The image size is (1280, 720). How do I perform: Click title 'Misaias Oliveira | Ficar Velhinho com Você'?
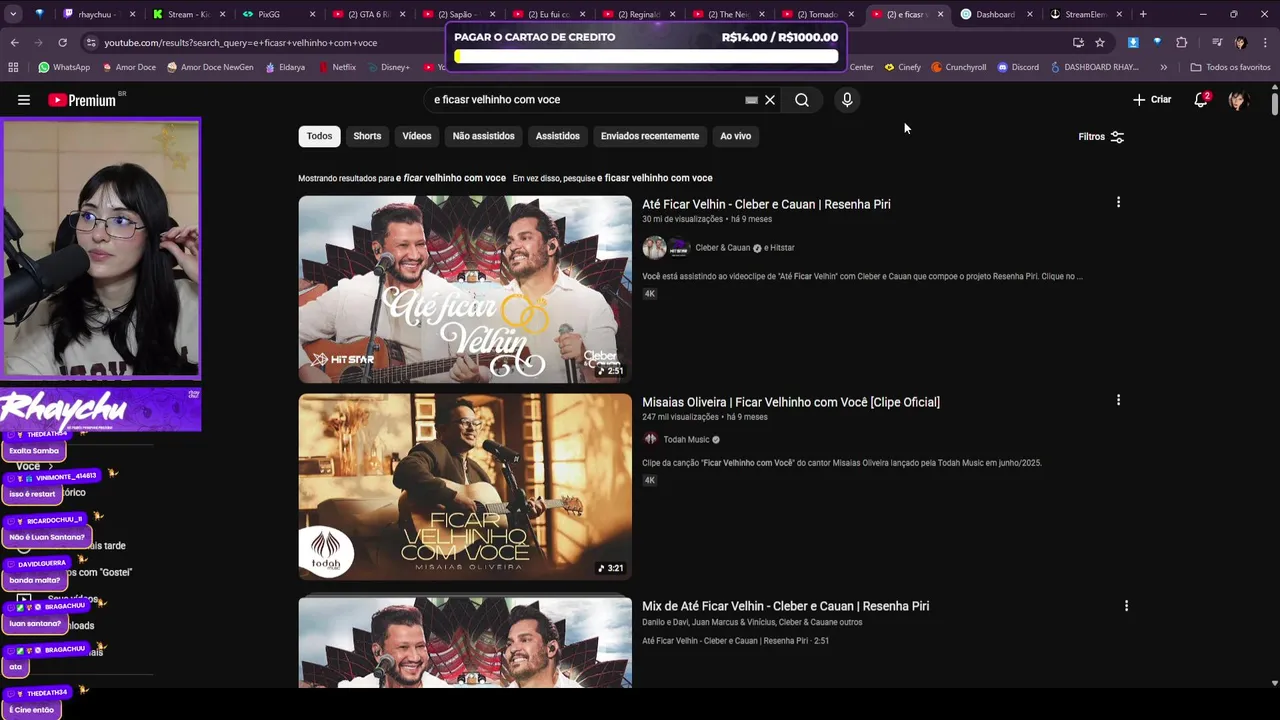791,402
